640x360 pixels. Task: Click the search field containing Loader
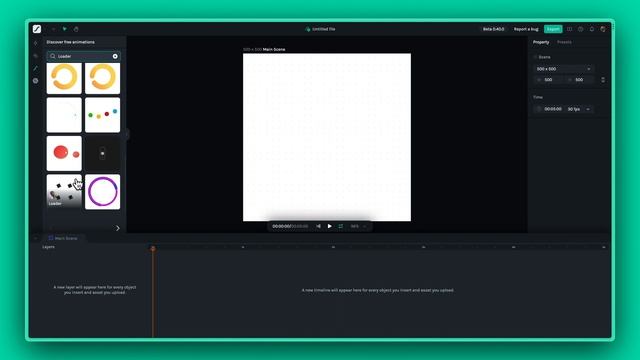84,56
